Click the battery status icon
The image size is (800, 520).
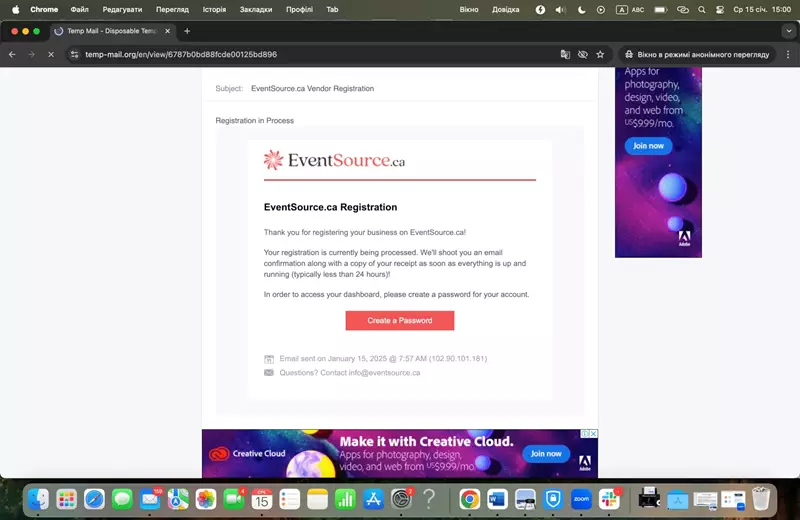tap(661, 10)
